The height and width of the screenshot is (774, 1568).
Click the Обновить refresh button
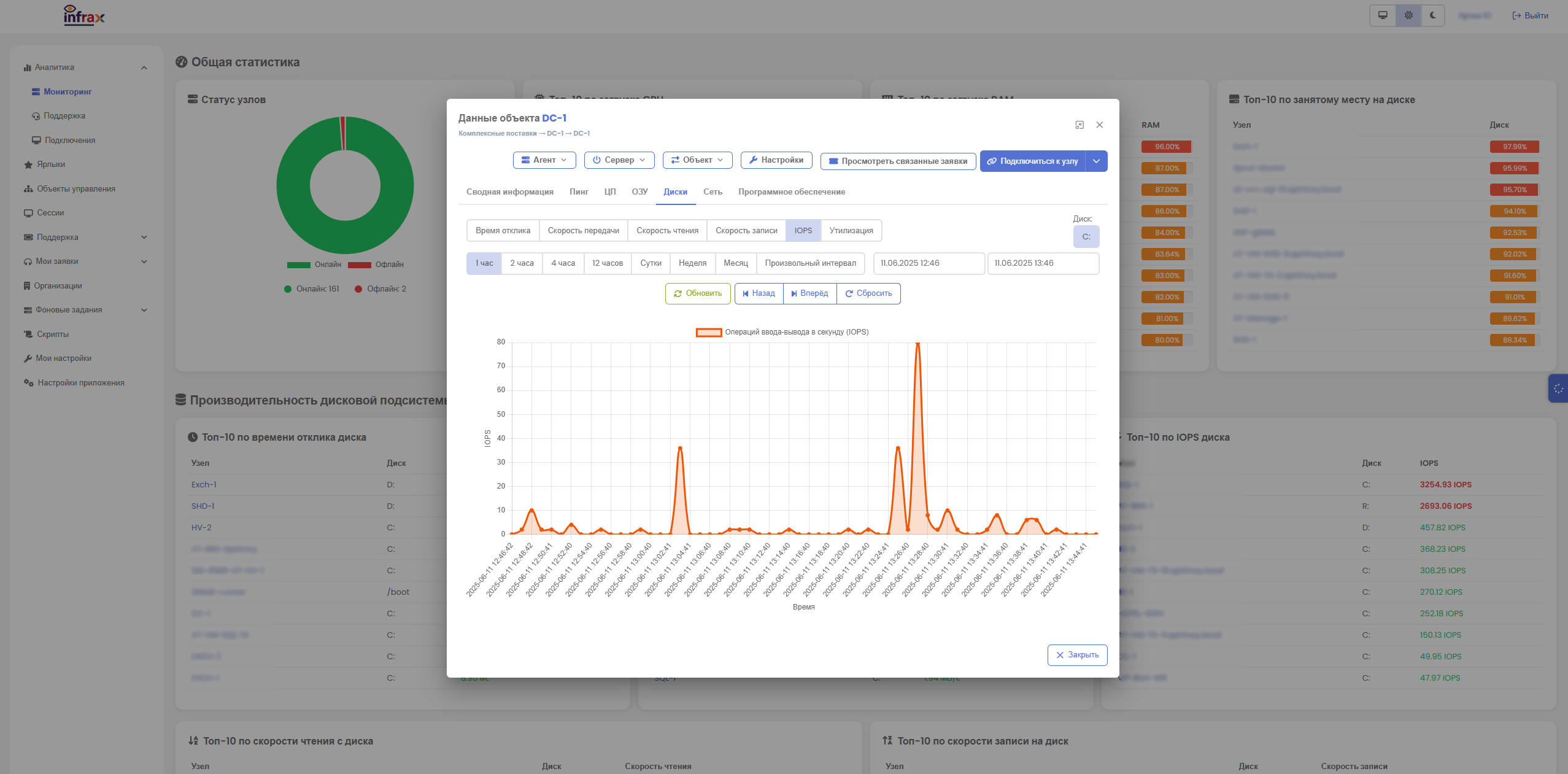[698, 294]
